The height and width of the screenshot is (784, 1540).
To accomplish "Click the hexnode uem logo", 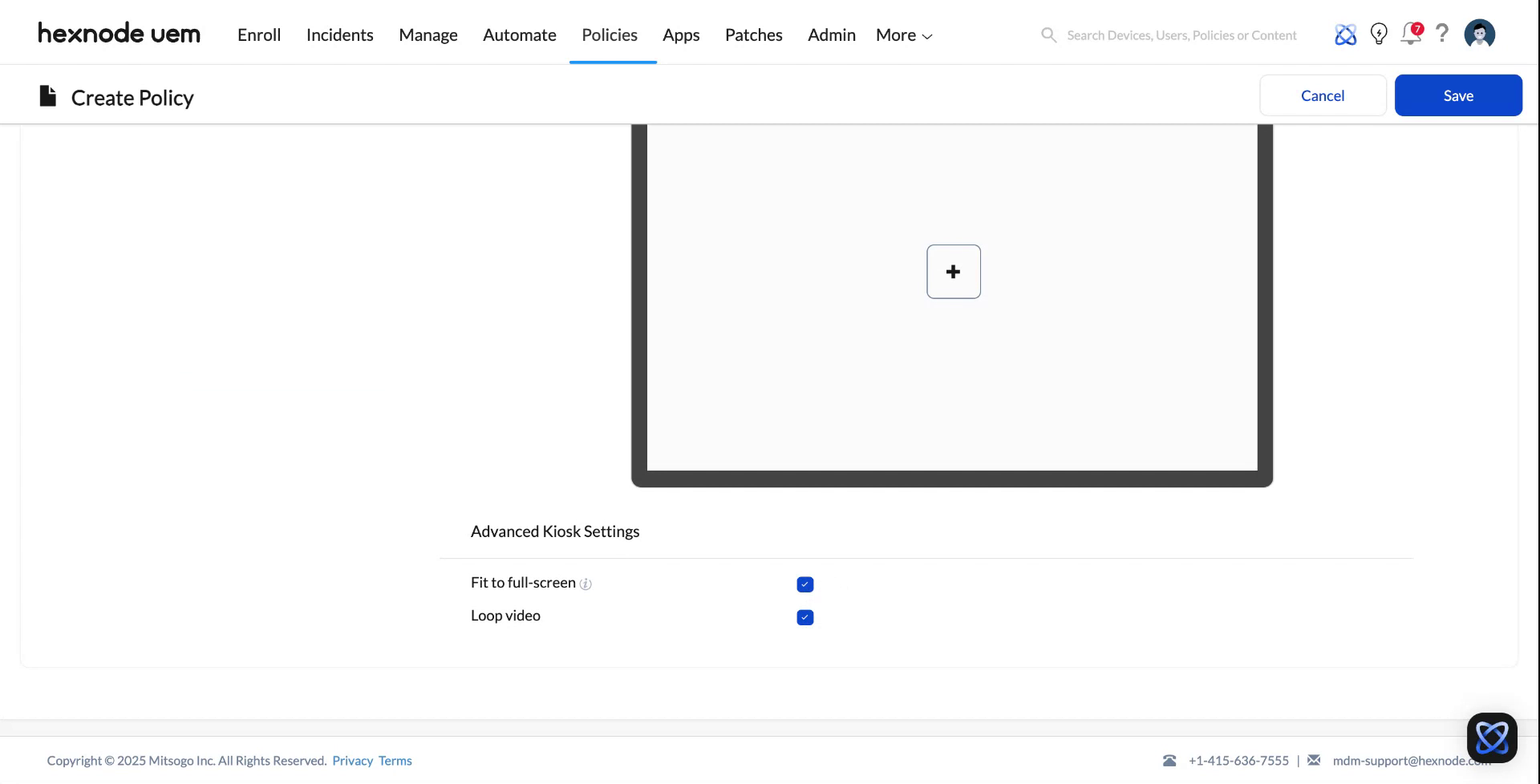I will (119, 33).
